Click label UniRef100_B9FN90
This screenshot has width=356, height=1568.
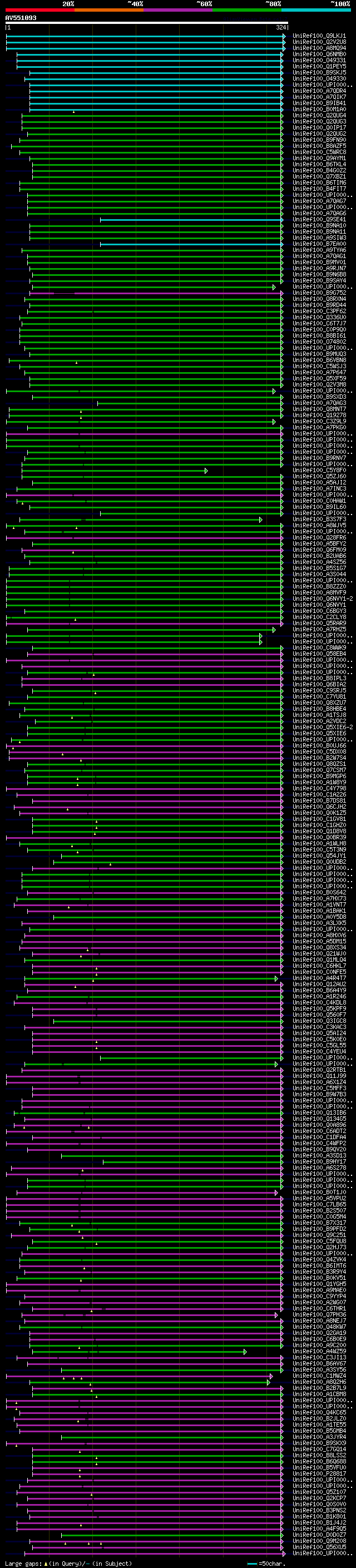(319, 140)
